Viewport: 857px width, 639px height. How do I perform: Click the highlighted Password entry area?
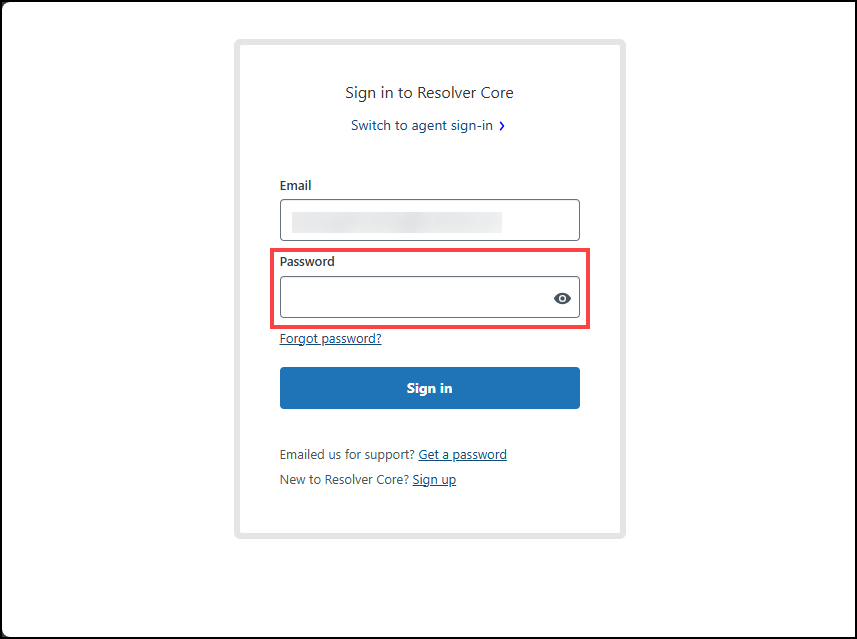click(x=420, y=297)
